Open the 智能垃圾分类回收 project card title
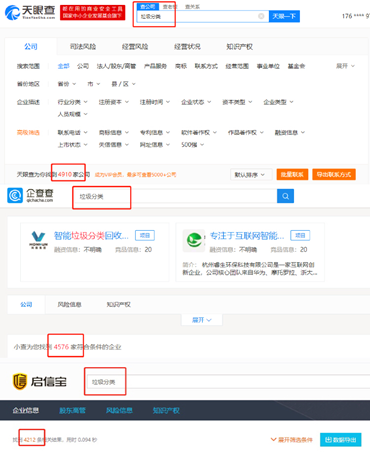Image resolution: width=370 pixels, height=452 pixels. coord(91,236)
